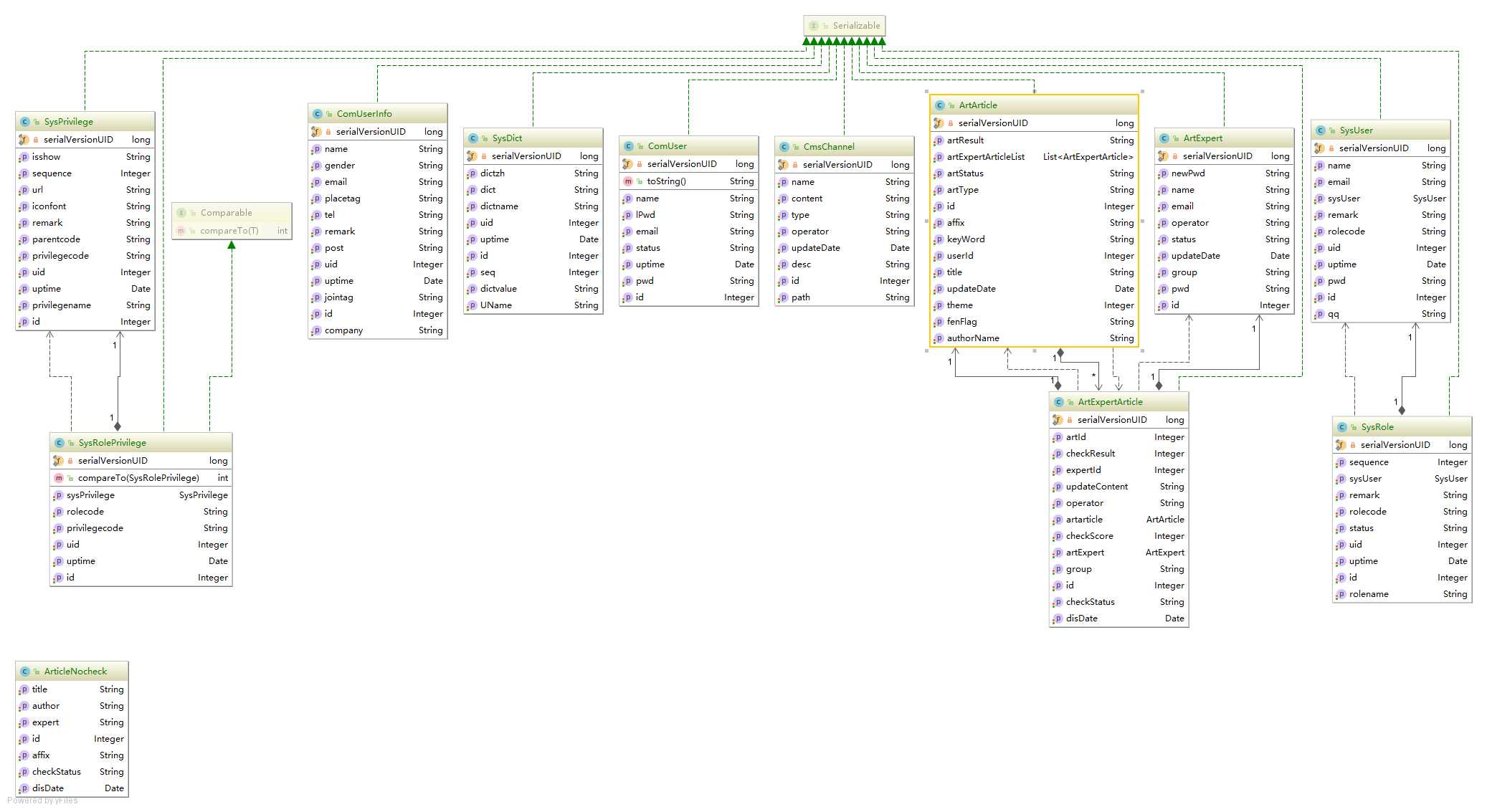Click qq property in SysUser
Screen dimensions: 1487x812
click(1381, 314)
